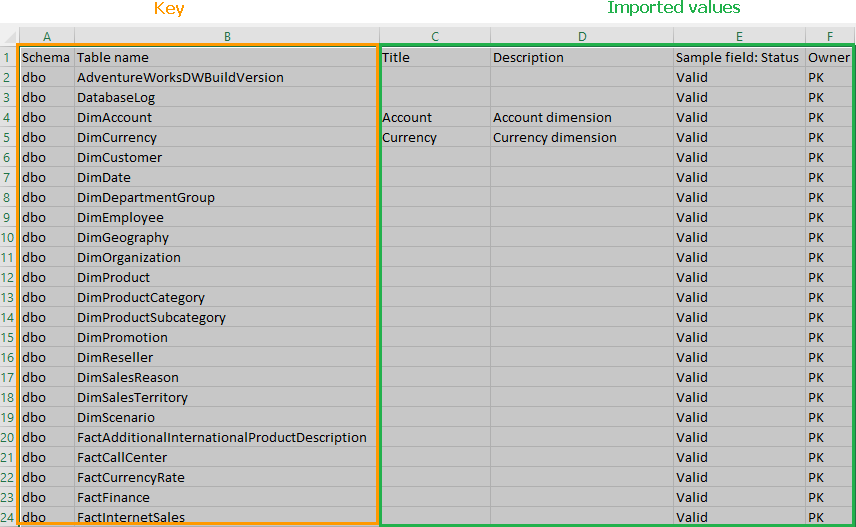The height and width of the screenshot is (527, 856).
Task: Select column A header
Action: coord(46,36)
